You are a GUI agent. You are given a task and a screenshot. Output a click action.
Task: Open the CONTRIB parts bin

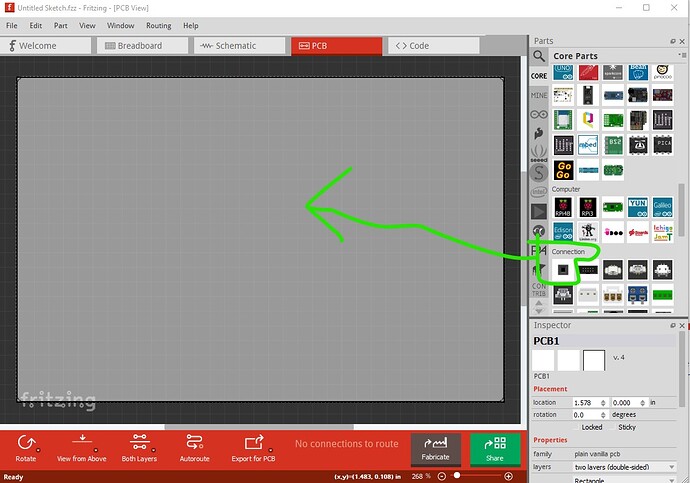coord(539,289)
